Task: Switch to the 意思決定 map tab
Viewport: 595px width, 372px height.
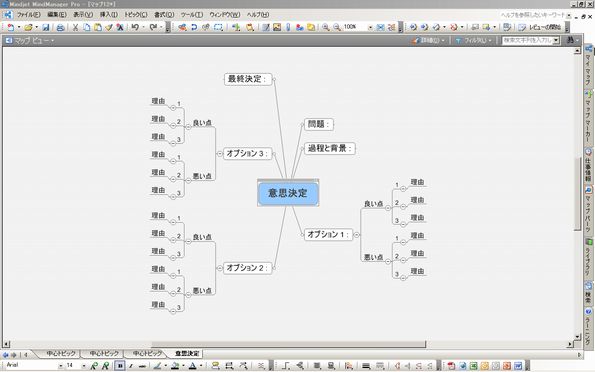Action: coord(187,354)
